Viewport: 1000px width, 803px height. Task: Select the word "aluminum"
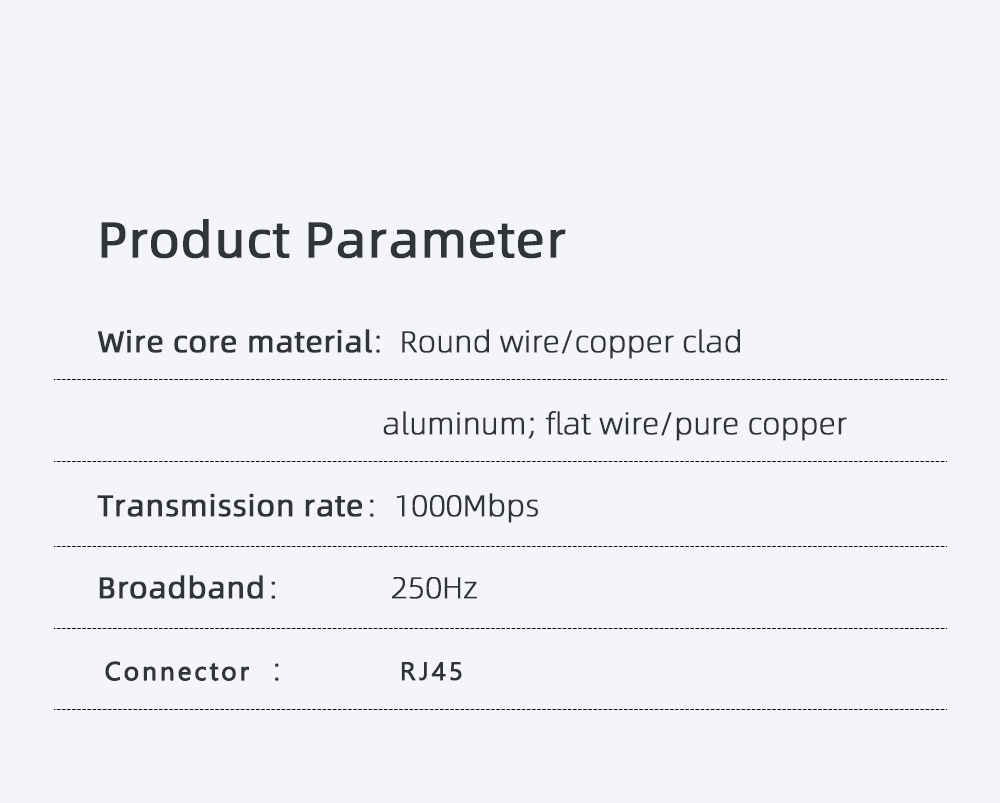coord(453,424)
